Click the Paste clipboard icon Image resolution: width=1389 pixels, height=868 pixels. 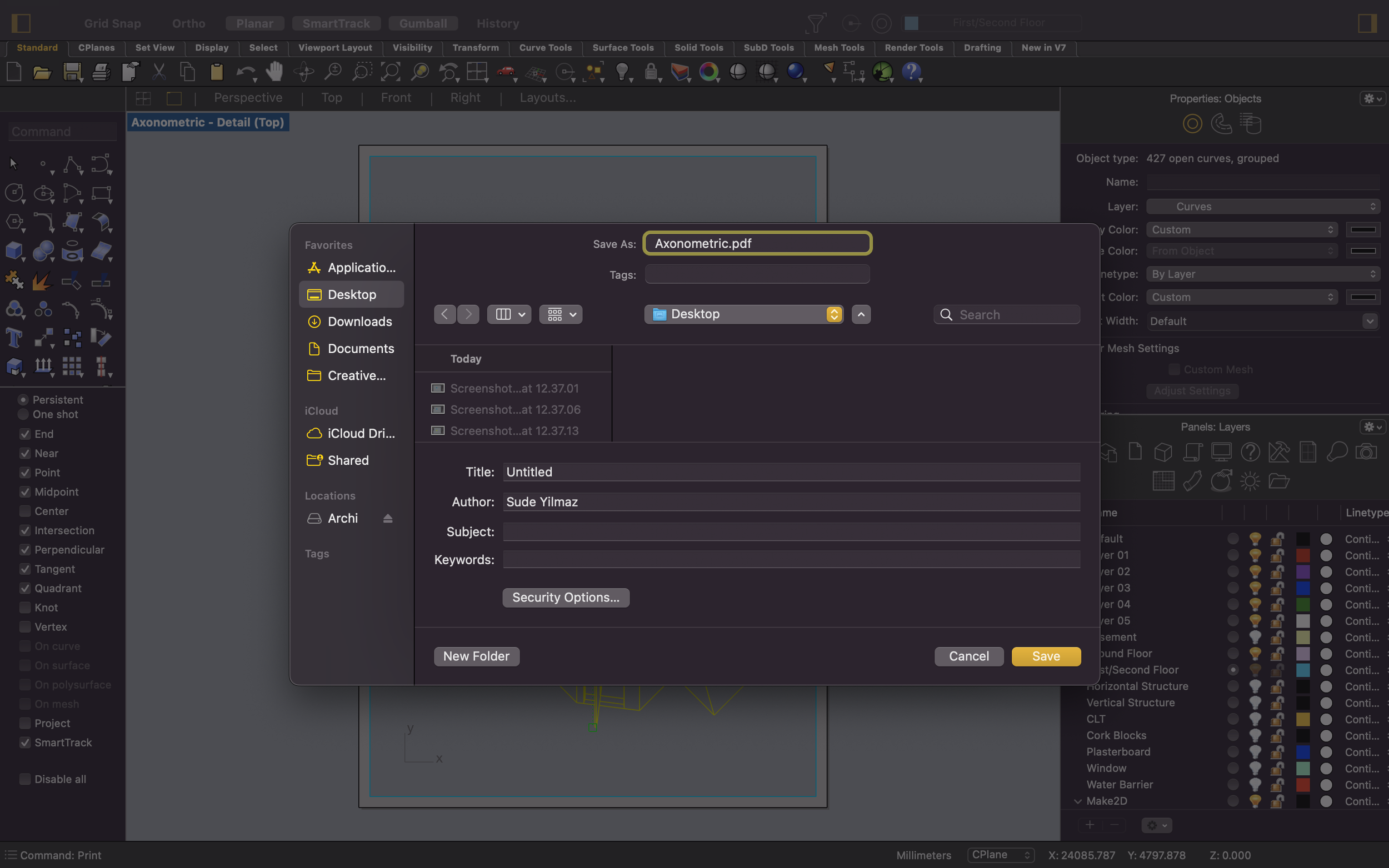coord(217,72)
